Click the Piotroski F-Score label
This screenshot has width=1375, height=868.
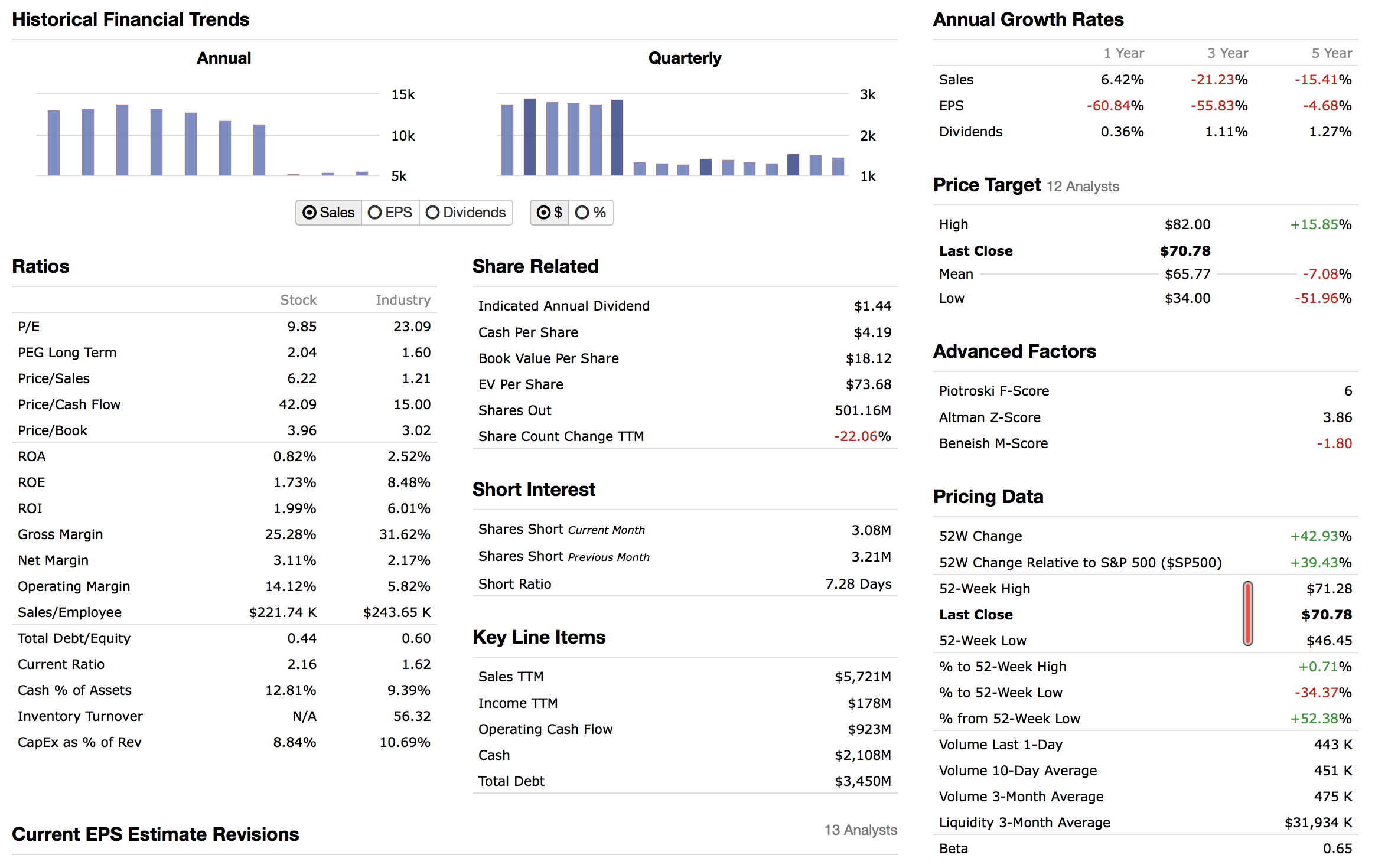click(993, 391)
